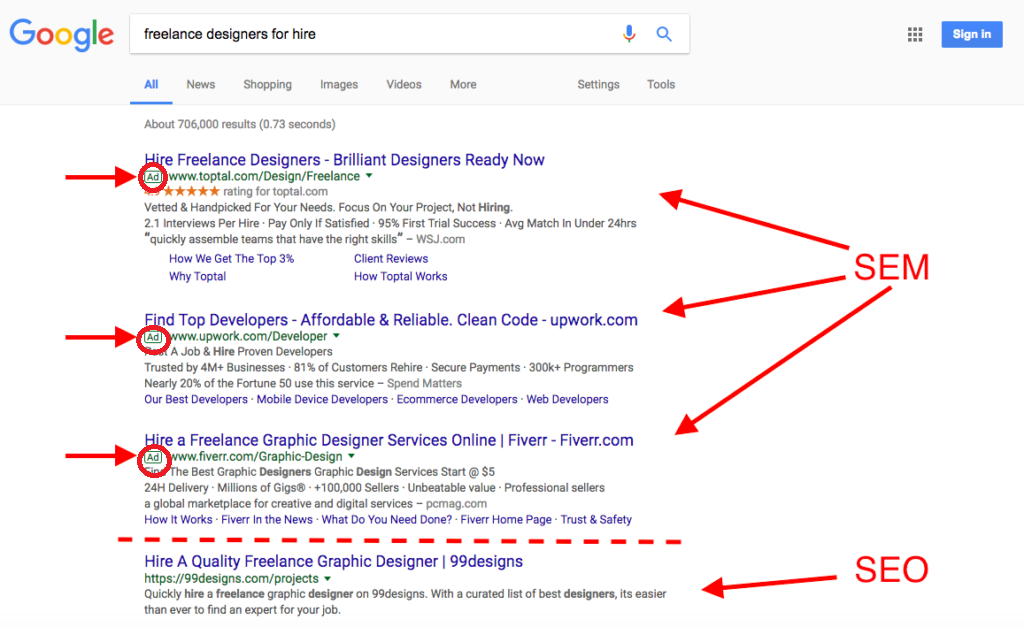
Task: Click the Sign in button
Action: 972,35
